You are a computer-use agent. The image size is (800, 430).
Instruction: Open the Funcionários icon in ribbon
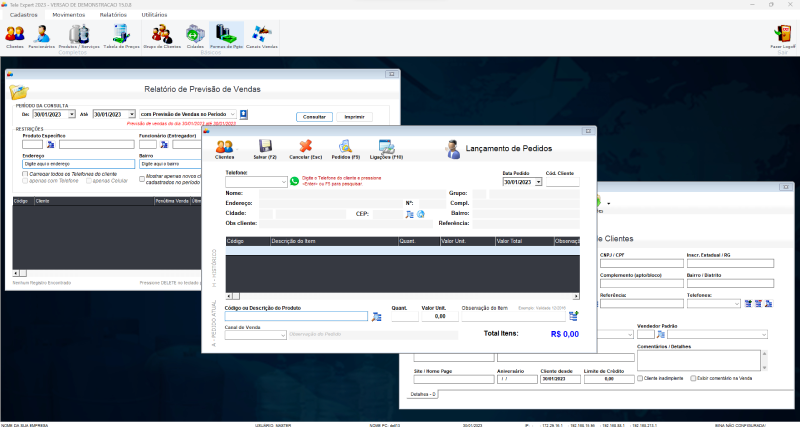pos(41,36)
